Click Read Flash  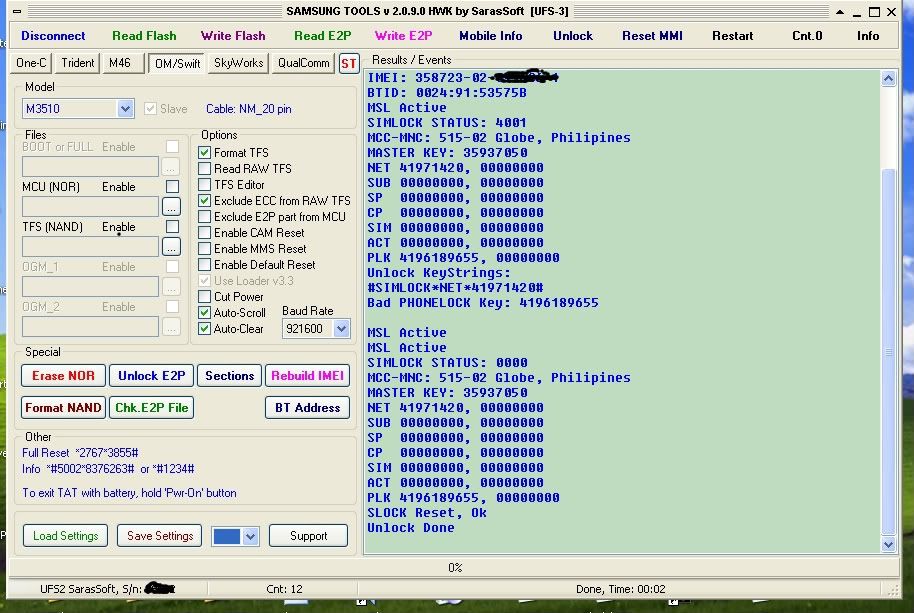click(145, 36)
